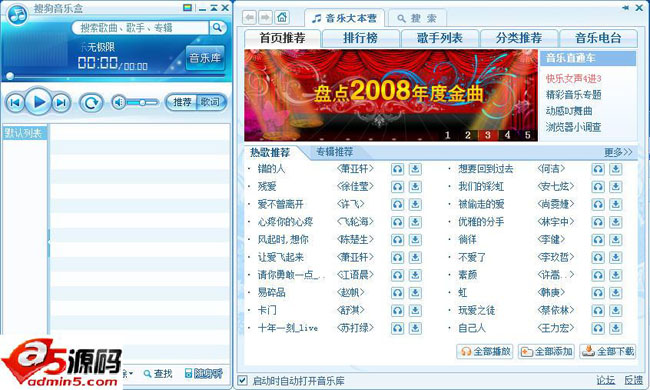Download 爱不曾离开 song icon
Viewport: 650px width, 390px height.
click(415, 204)
